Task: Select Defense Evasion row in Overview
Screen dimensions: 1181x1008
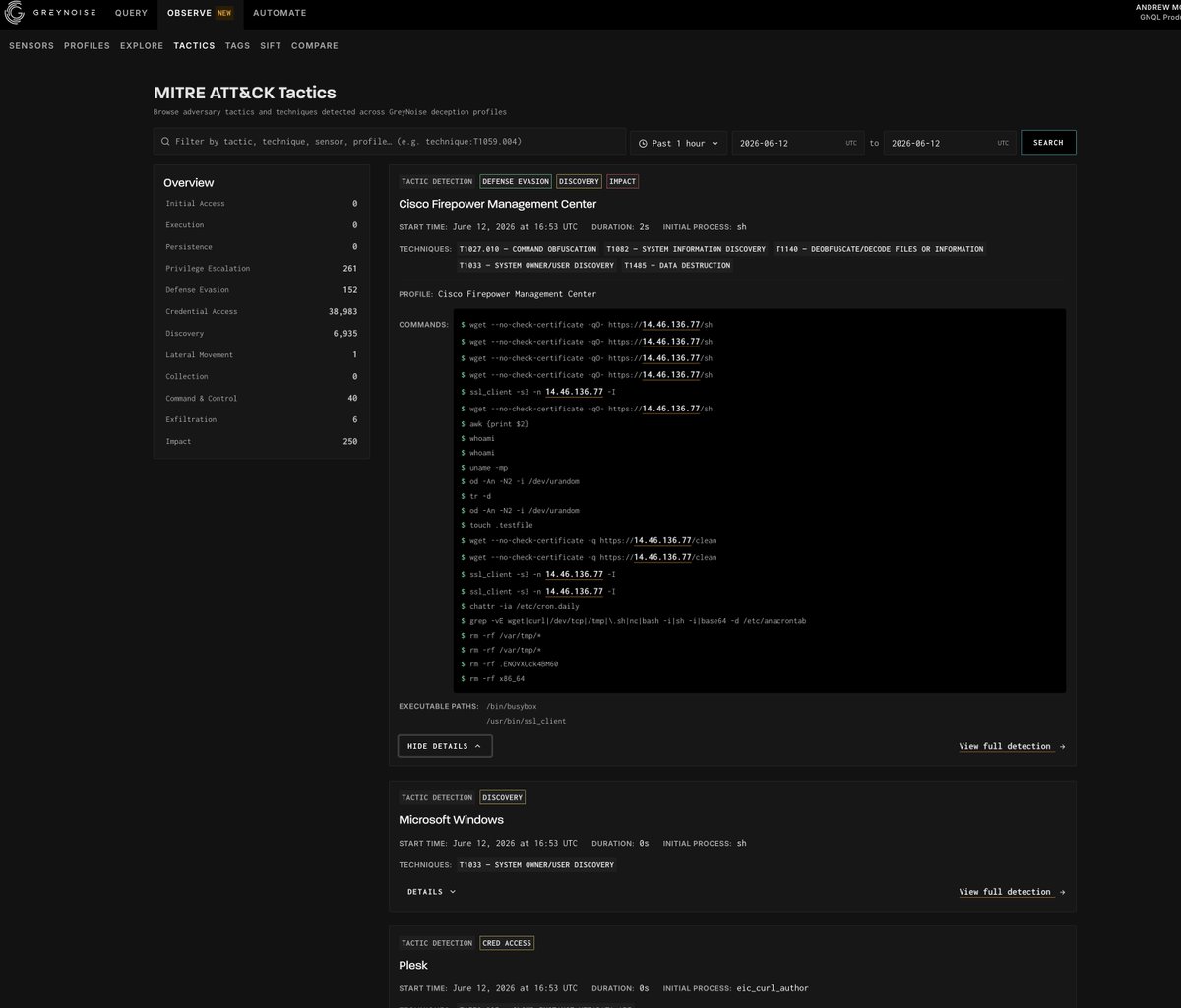Action: pos(262,290)
